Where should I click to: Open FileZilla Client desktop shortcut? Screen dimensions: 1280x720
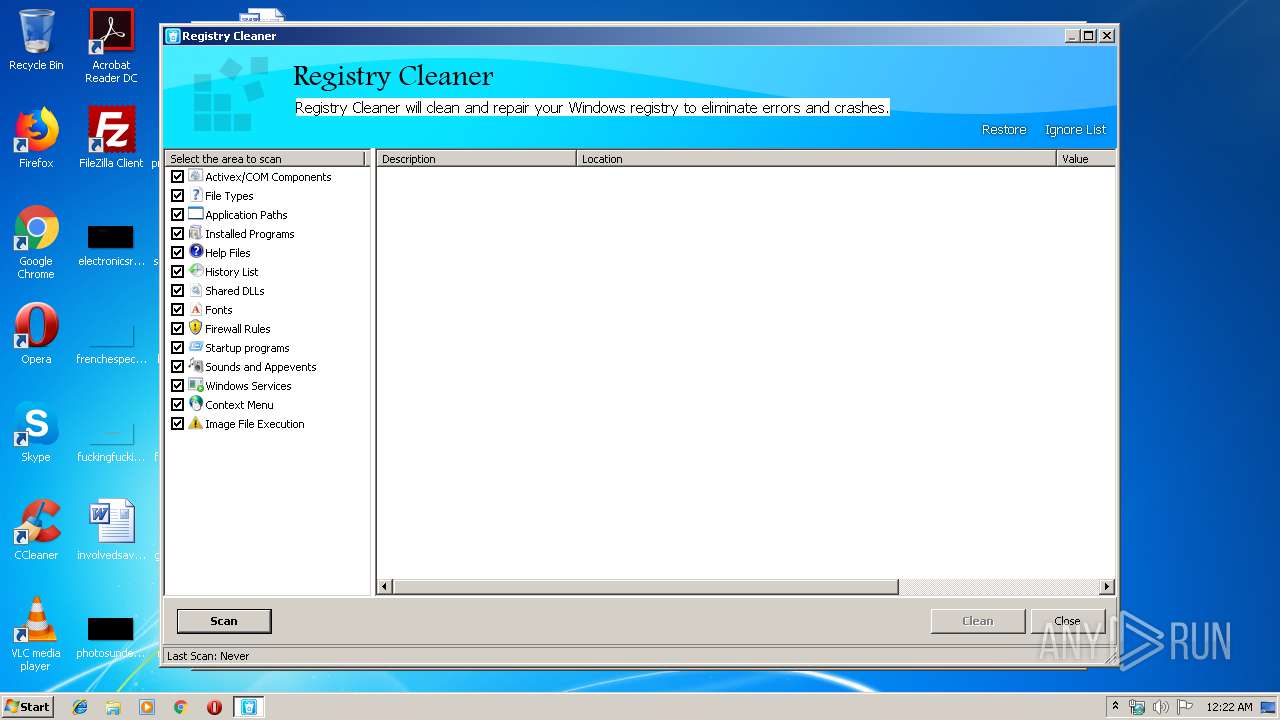(111, 138)
